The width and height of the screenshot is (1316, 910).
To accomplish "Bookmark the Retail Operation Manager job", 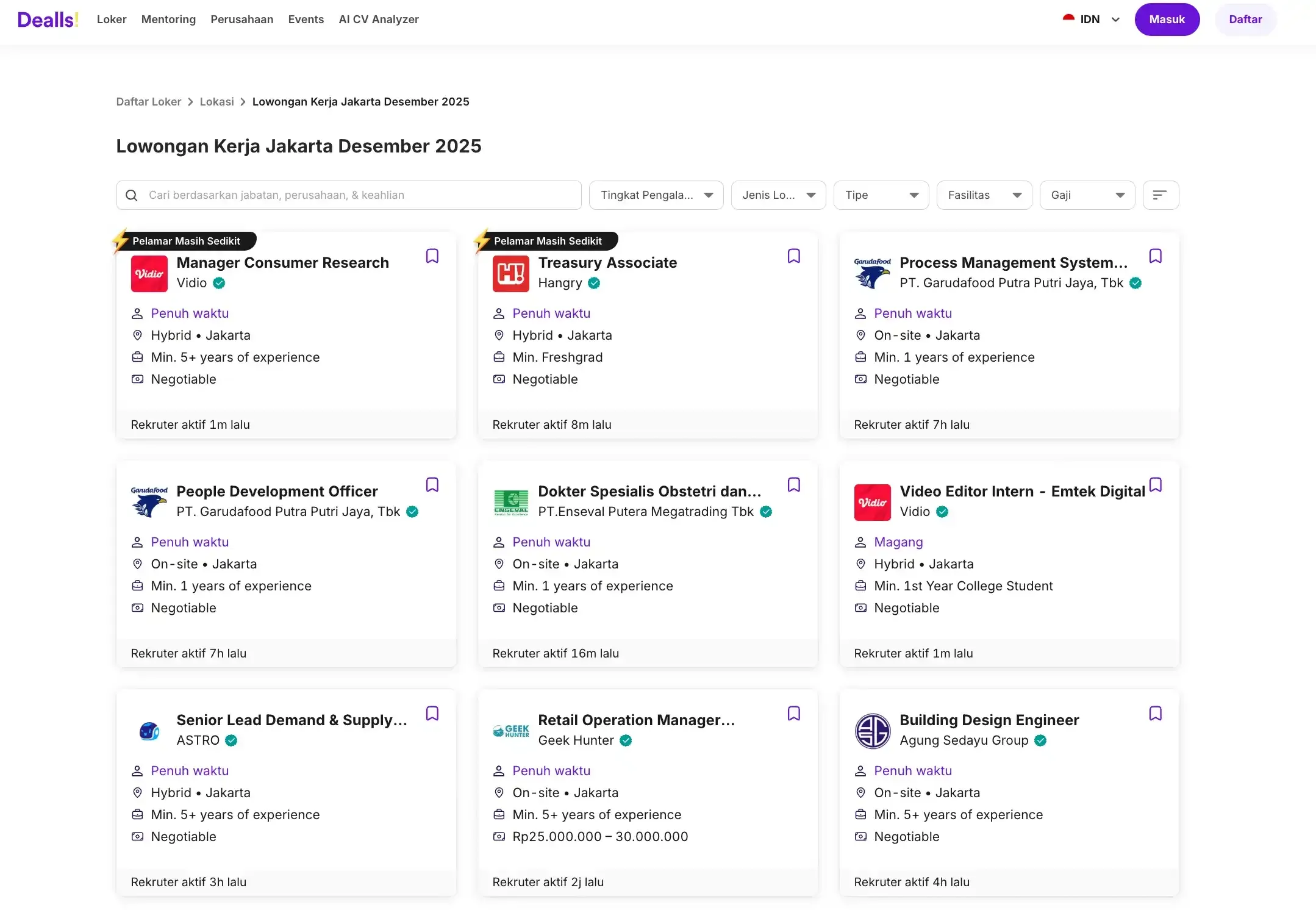I will [x=793, y=714].
